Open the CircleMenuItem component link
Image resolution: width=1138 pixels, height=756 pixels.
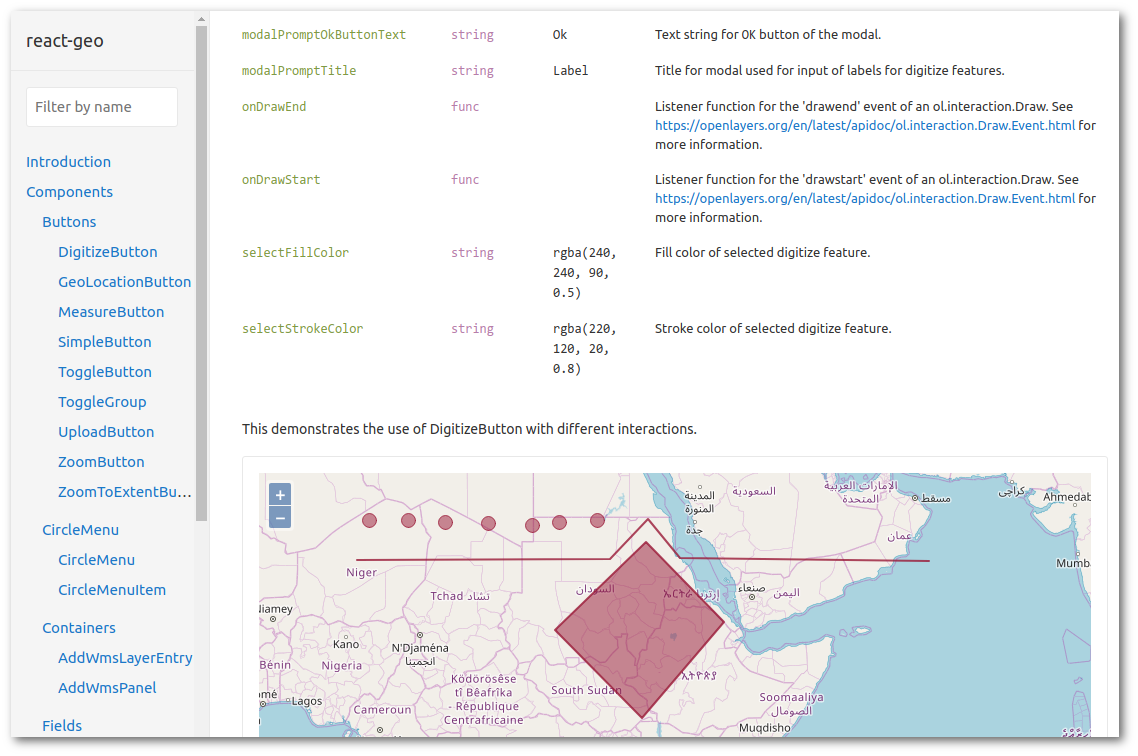click(x=112, y=590)
